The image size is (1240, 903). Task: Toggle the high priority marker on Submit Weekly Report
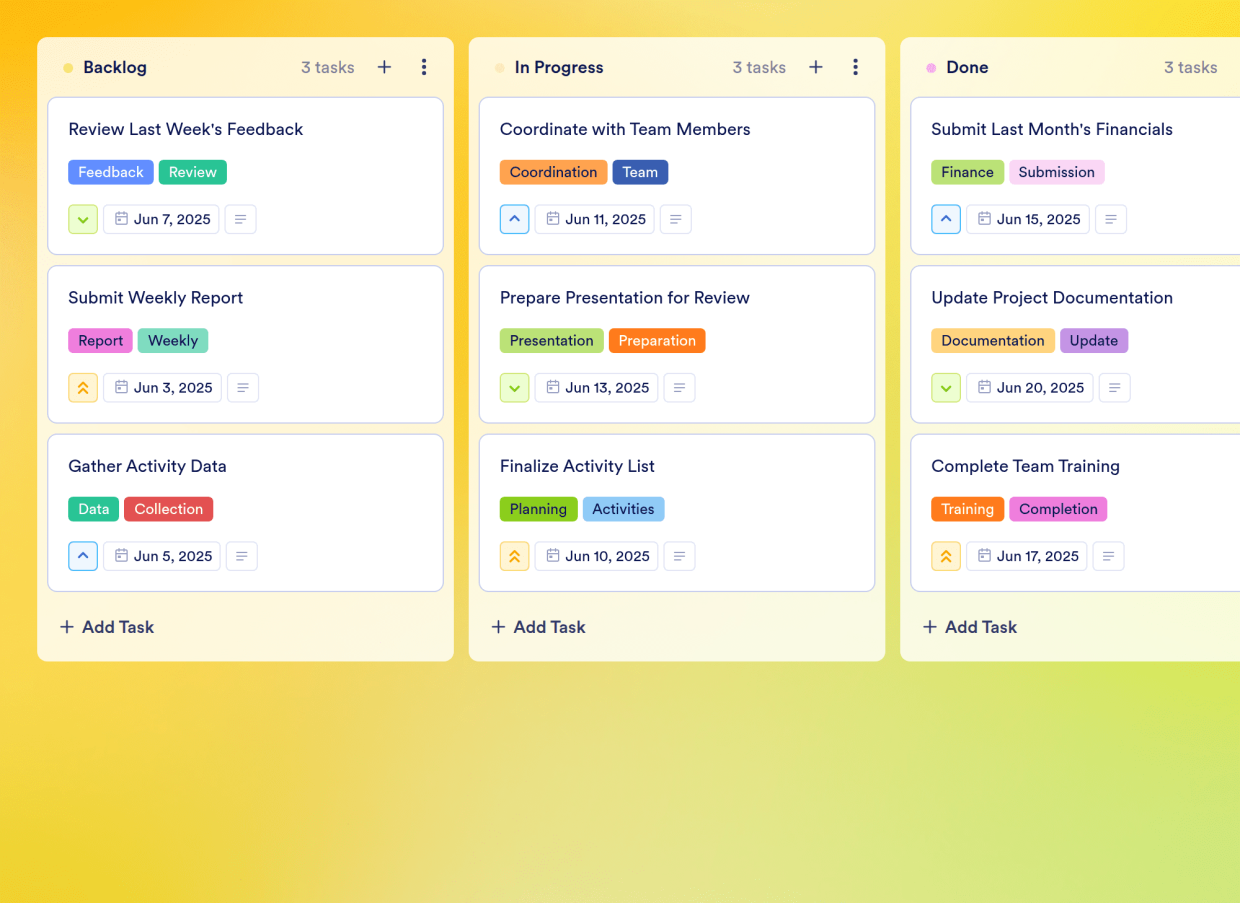click(x=83, y=387)
